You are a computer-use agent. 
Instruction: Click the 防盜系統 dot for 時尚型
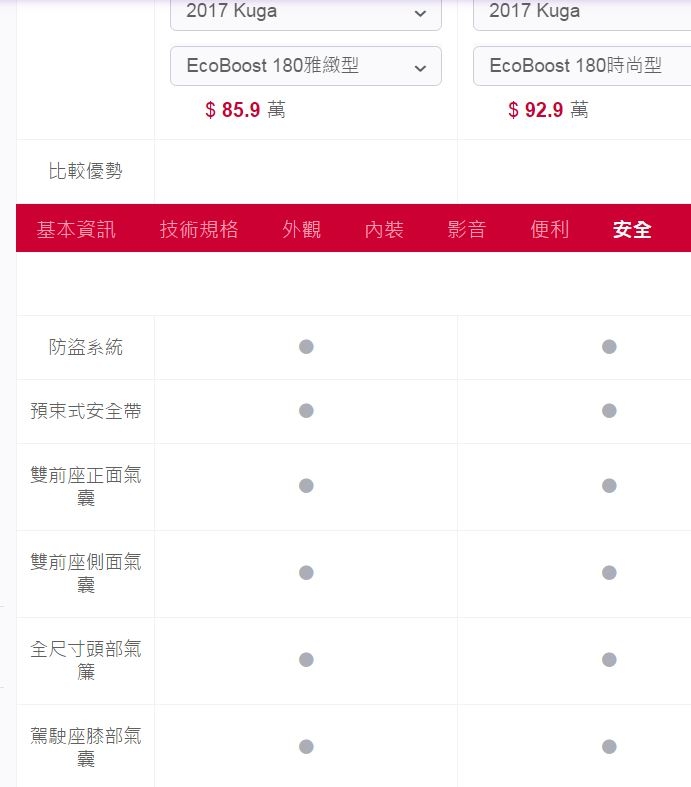point(609,347)
